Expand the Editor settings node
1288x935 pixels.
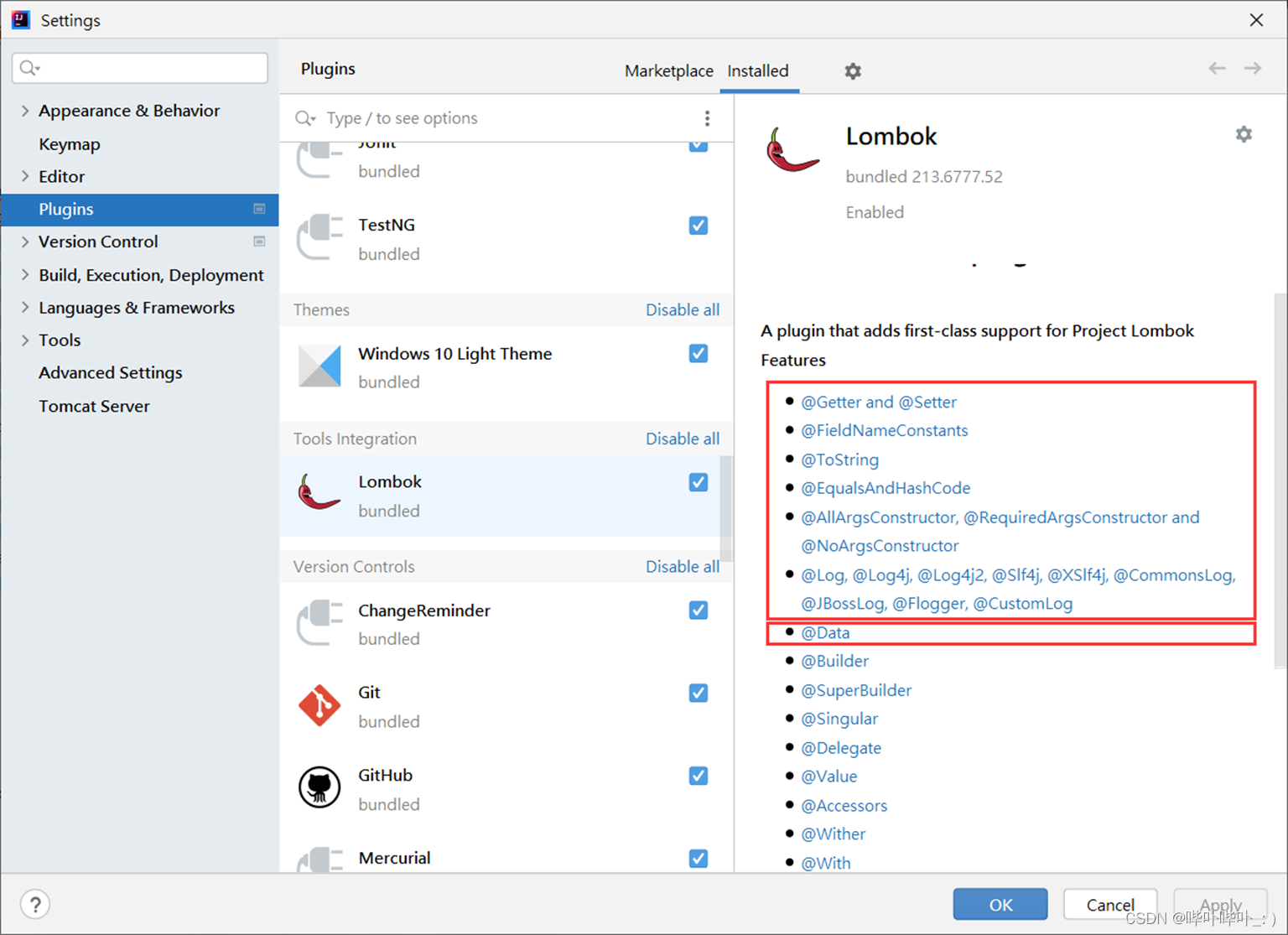point(24,176)
